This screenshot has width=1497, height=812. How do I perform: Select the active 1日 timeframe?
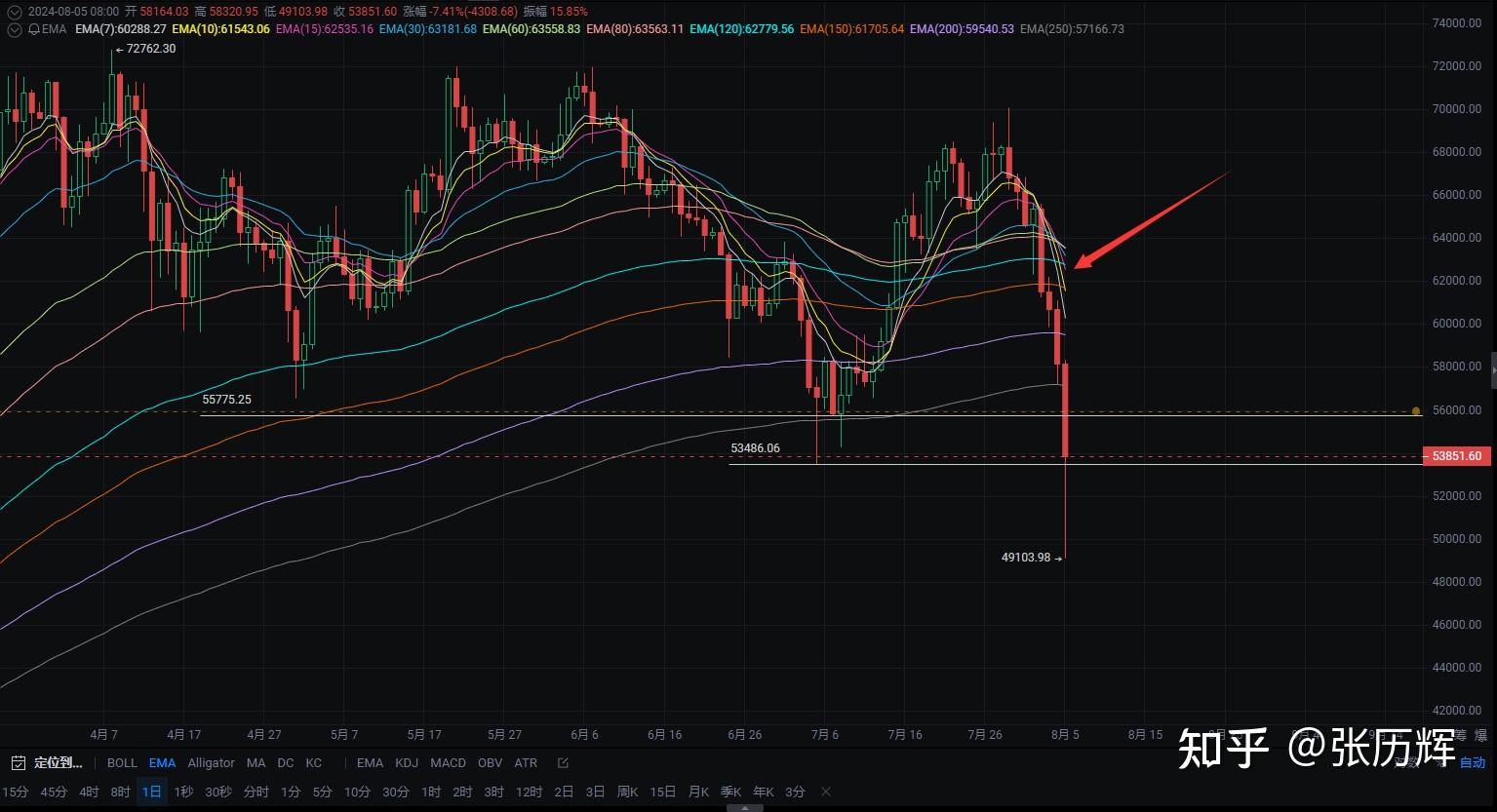coord(152,793)
